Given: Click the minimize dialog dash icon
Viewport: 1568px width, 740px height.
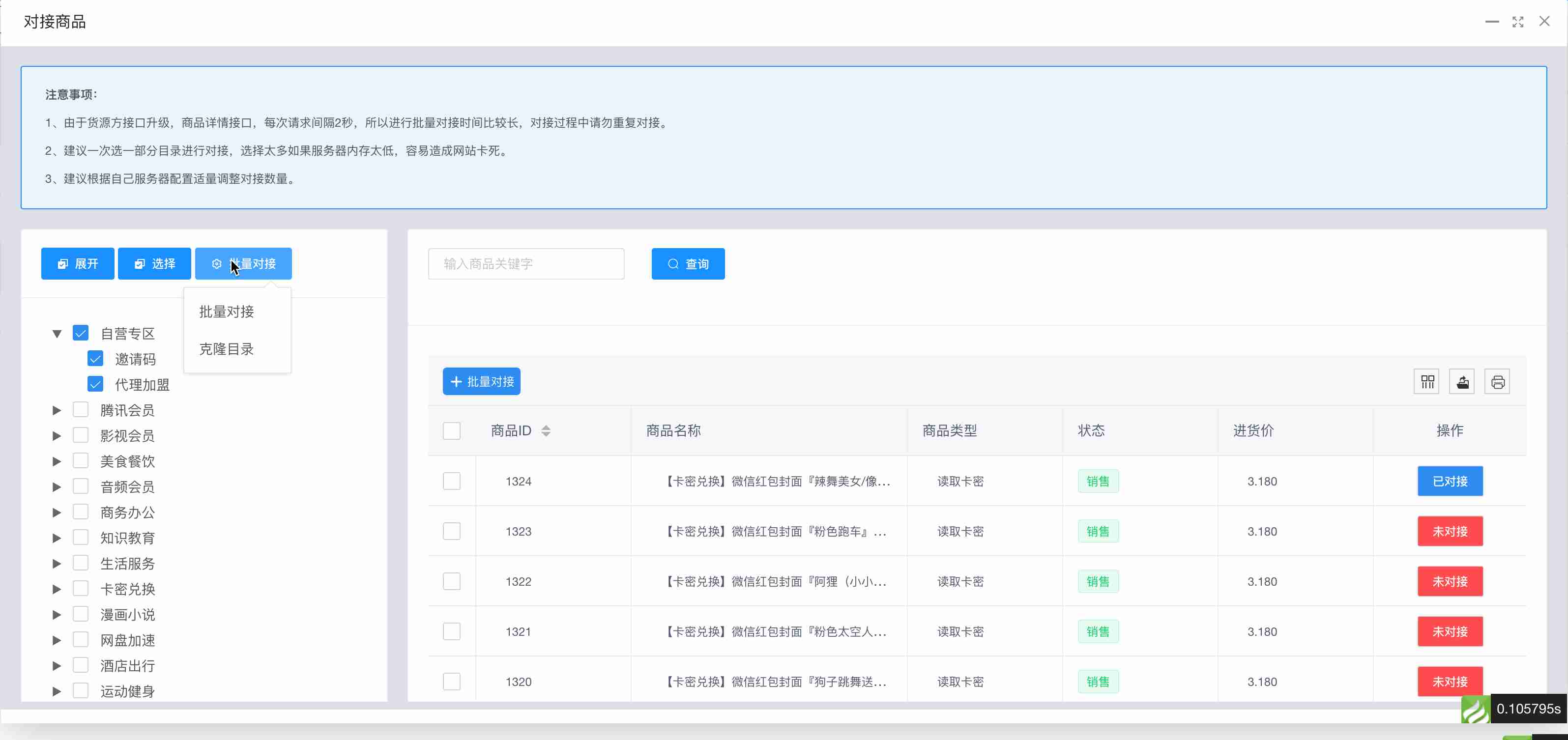Looking at the screenshot, I should [1492, 22].
